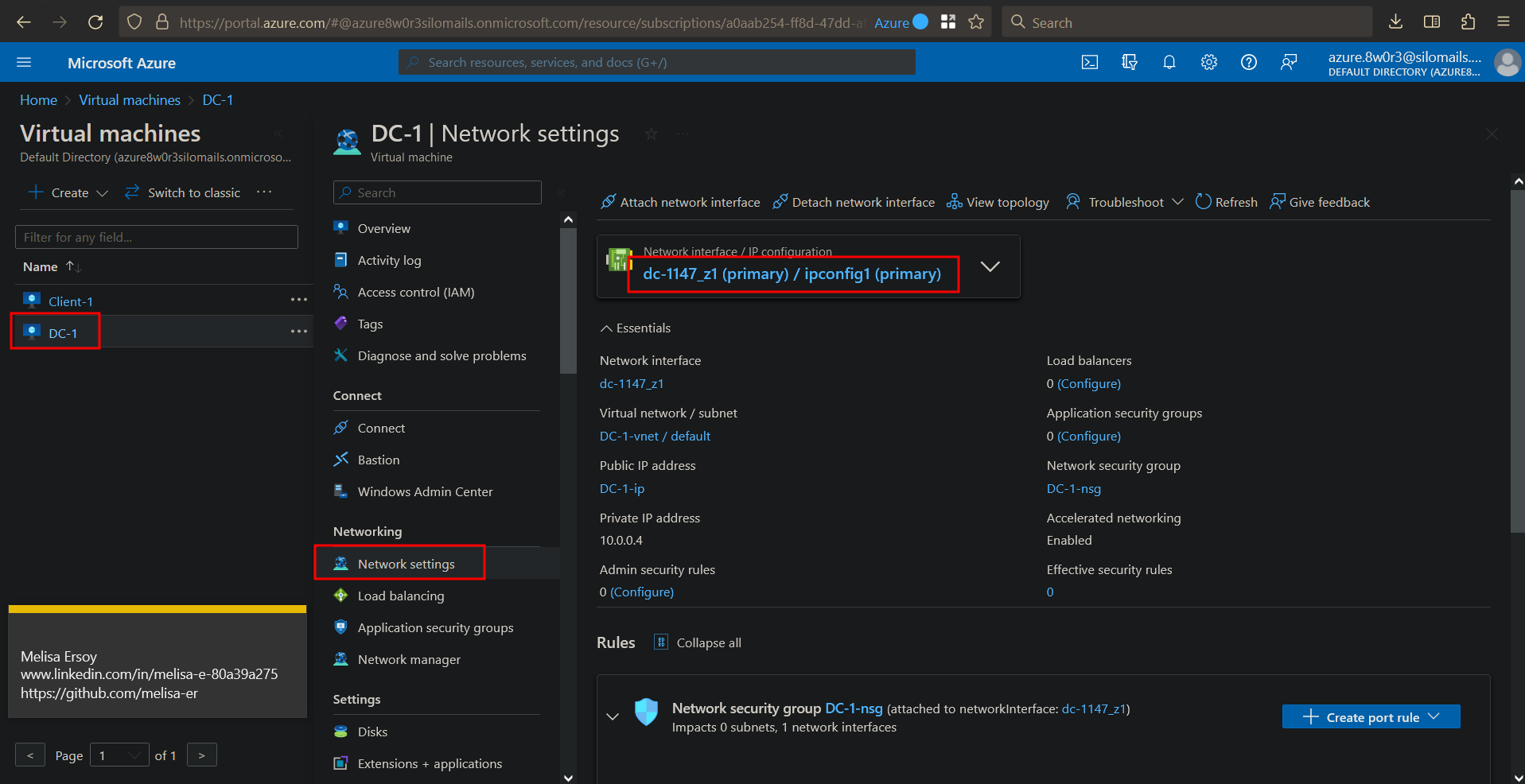Select Bastion in the Connect section
The width and height of the screenshot is (1525, 784).
377,460
